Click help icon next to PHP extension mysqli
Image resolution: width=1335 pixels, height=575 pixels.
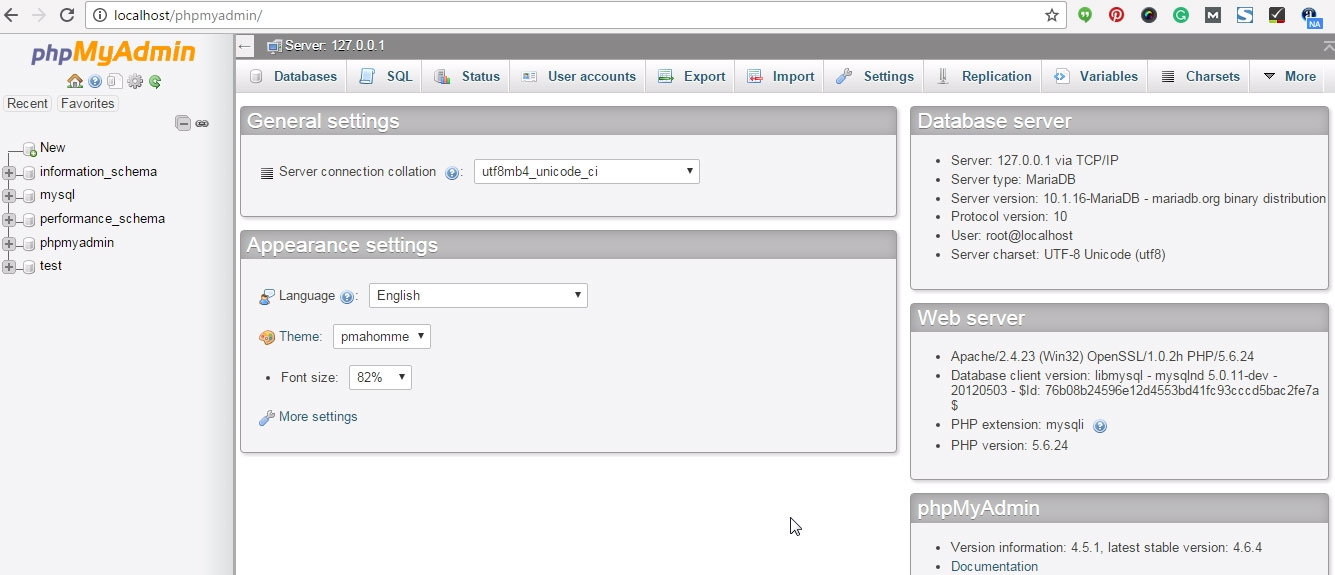[x=1100, y=426]
